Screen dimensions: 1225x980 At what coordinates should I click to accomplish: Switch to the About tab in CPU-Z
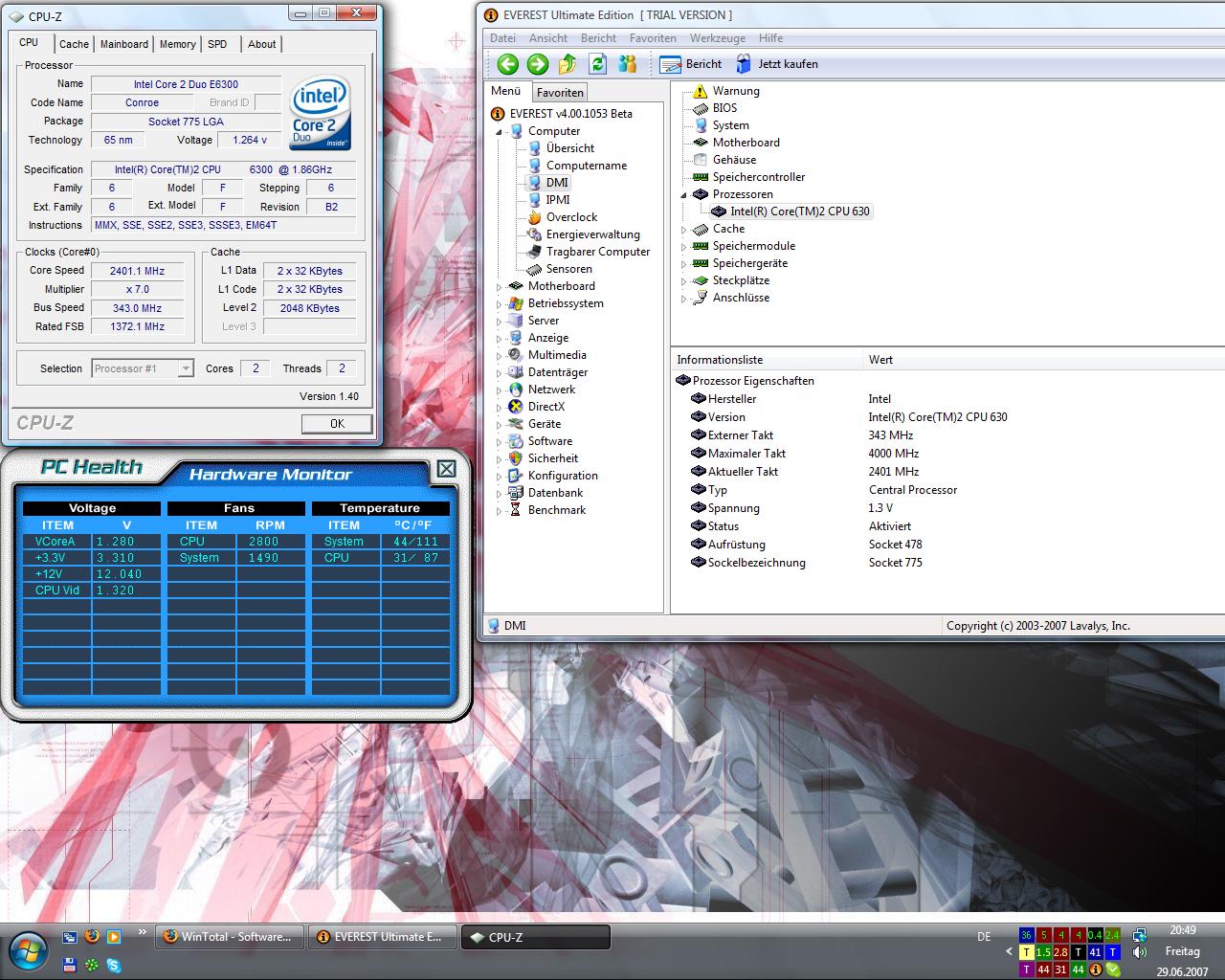pos(261,44)
